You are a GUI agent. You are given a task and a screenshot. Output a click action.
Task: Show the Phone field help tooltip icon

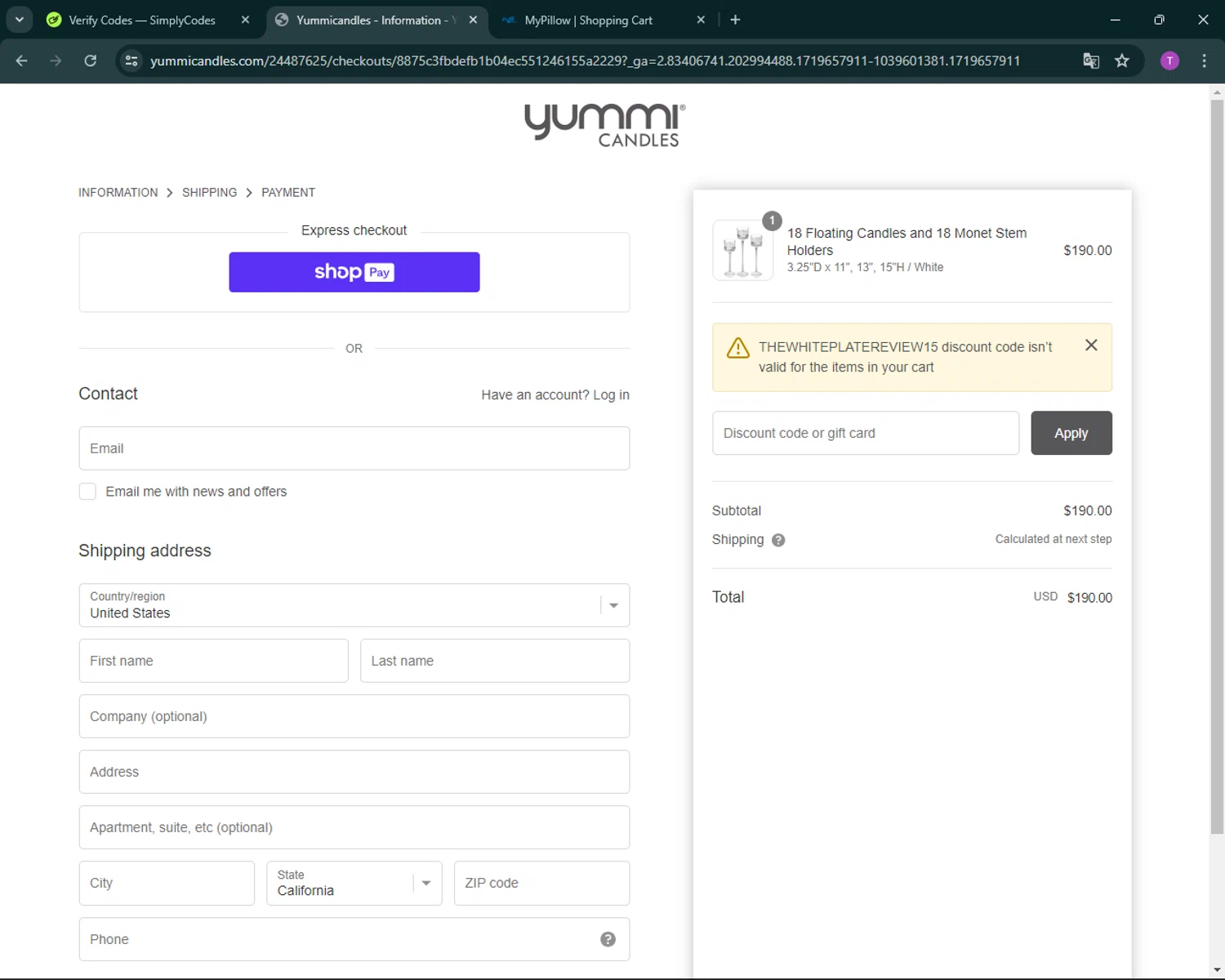(608, 939)
